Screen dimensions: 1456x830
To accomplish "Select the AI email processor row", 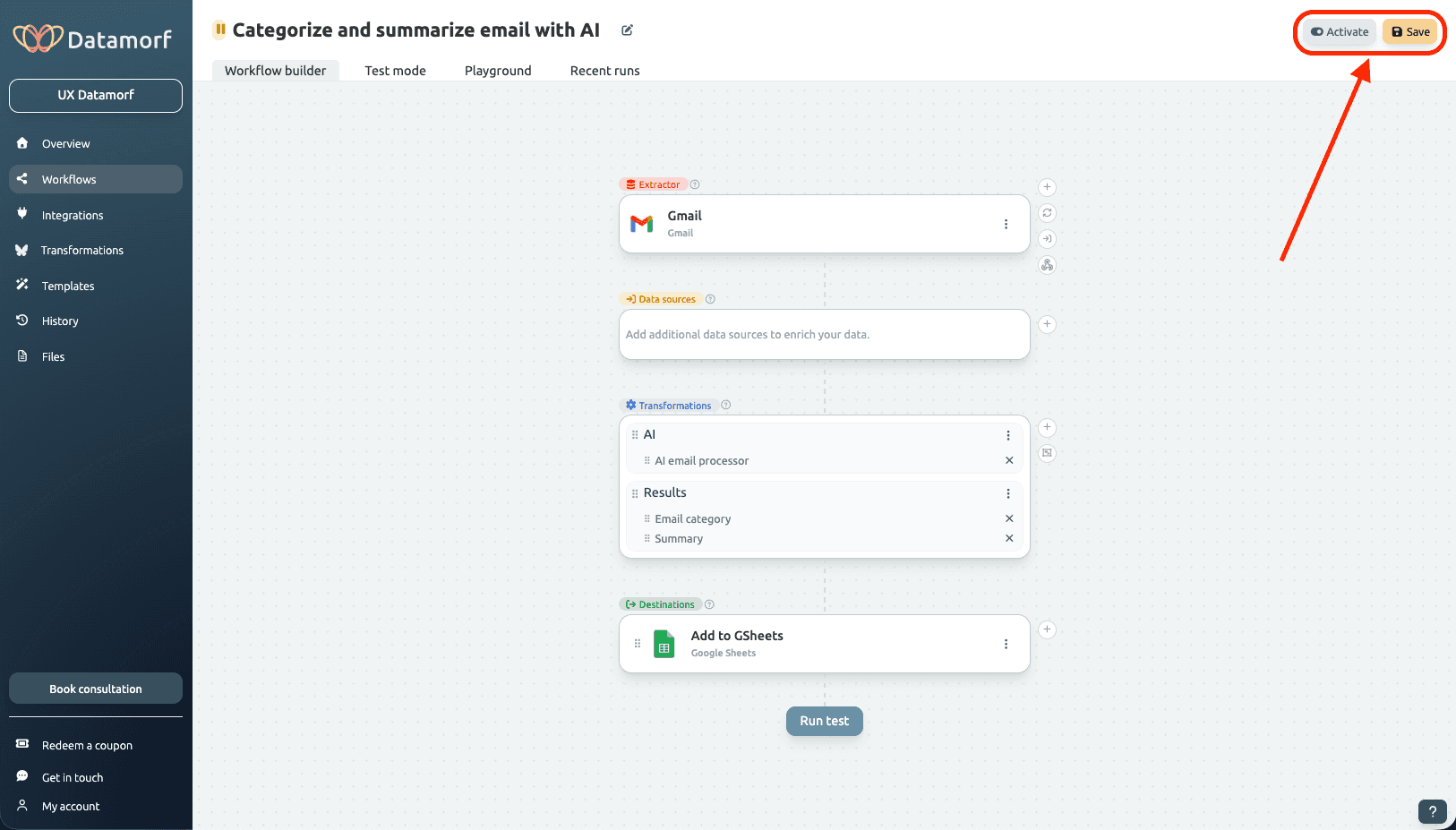I will click(824, 460).
